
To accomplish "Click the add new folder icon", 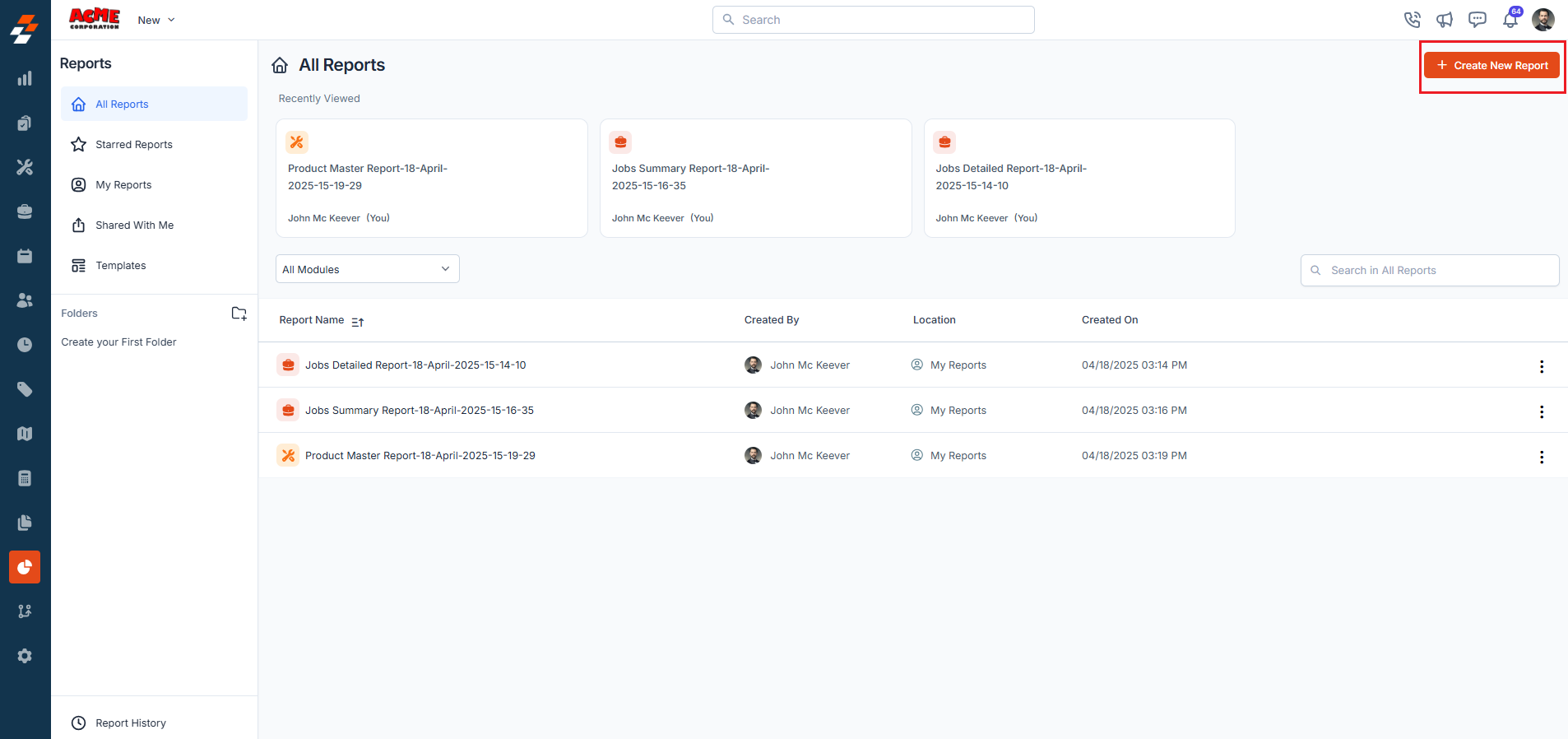I will [239, 314].
